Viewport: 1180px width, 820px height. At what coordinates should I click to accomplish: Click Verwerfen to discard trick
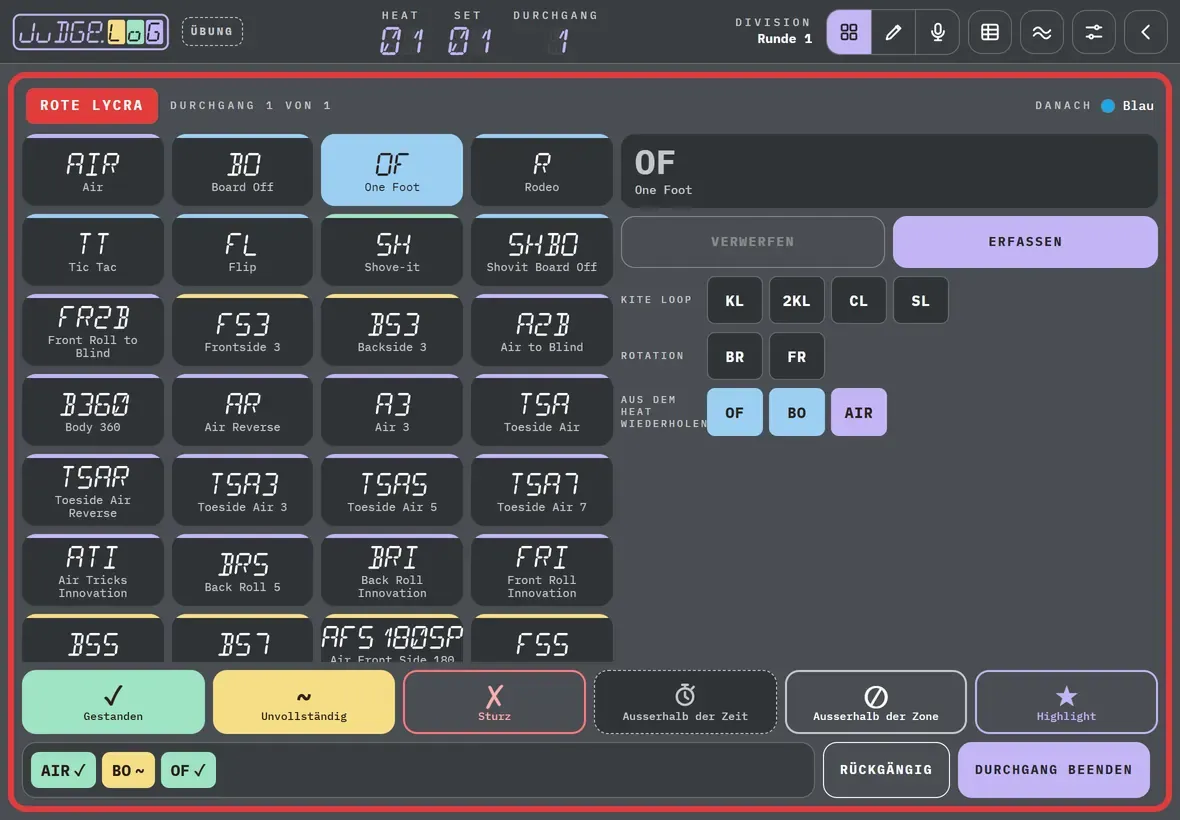pos(753,241)
